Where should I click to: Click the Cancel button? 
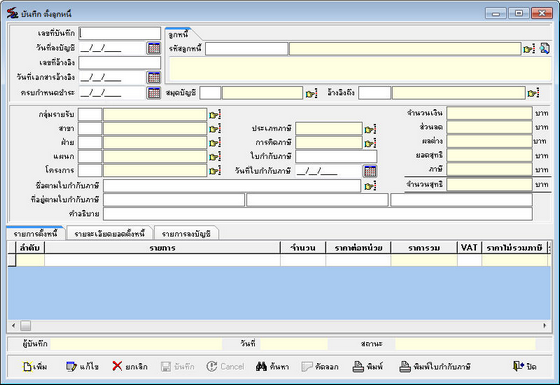[x=225, y=366]
